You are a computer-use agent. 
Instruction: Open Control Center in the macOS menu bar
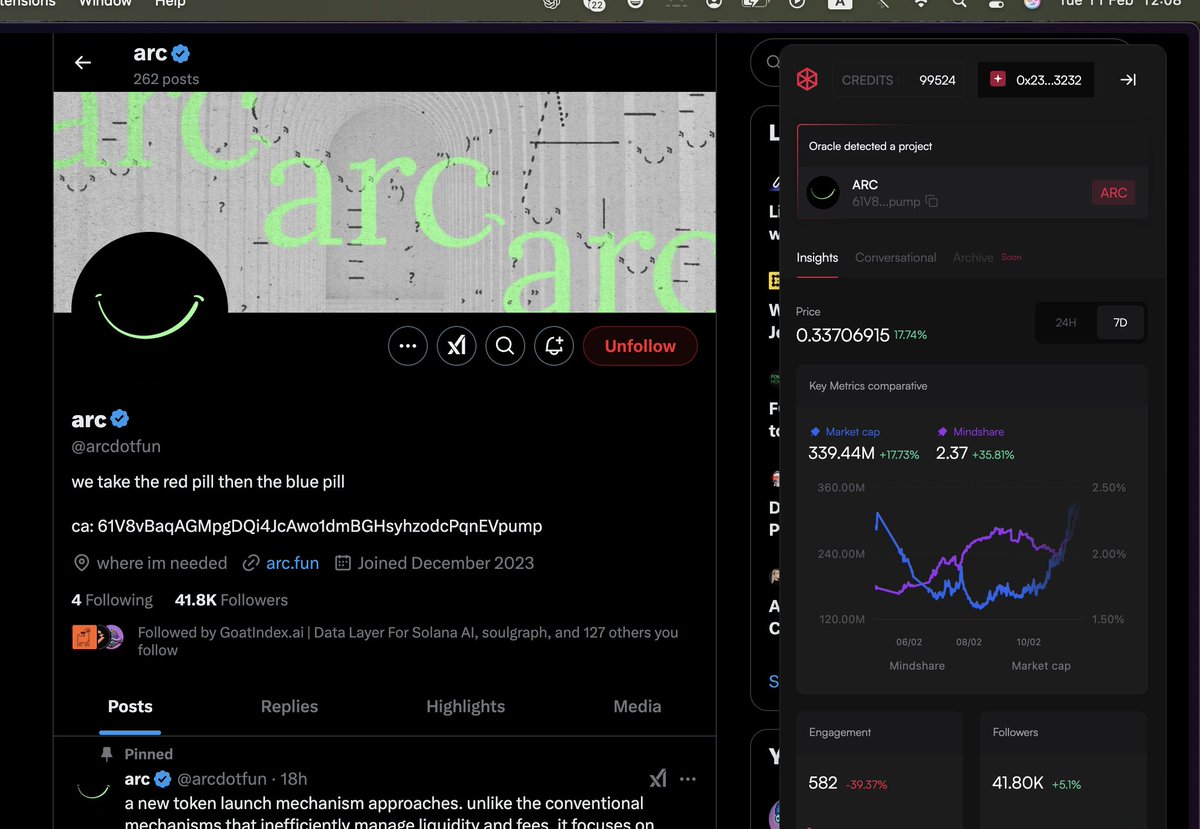pos(995,4)
